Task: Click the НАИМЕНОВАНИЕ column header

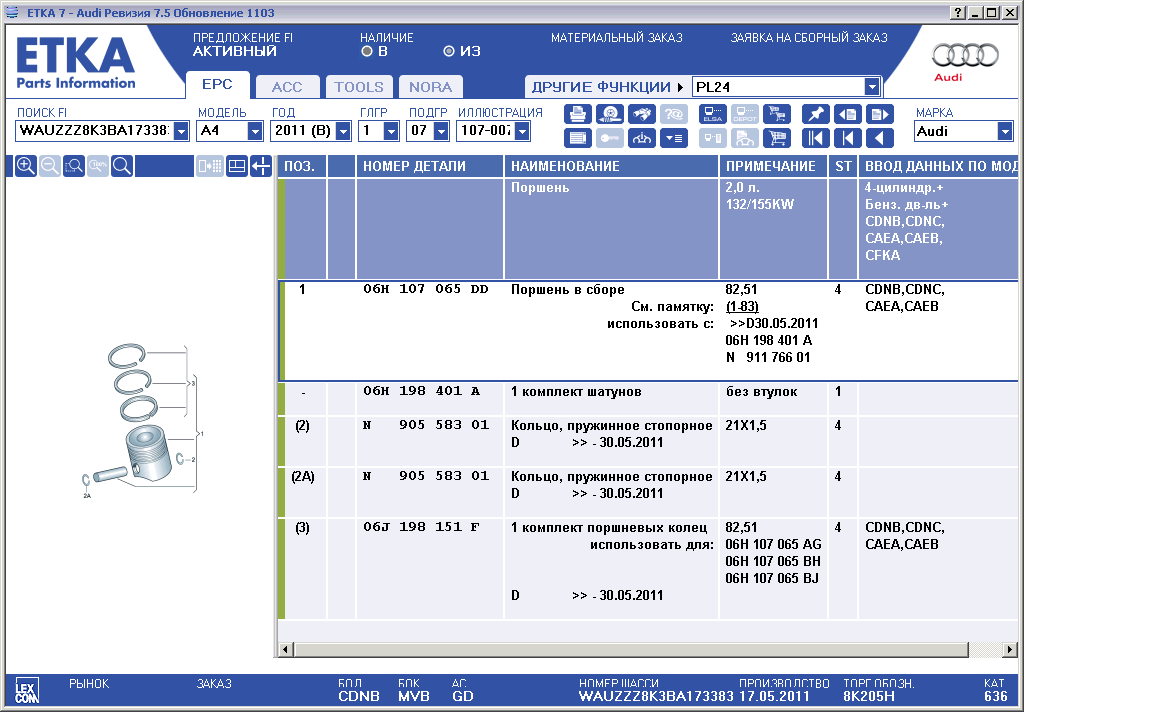Action: tap(611, 166)
